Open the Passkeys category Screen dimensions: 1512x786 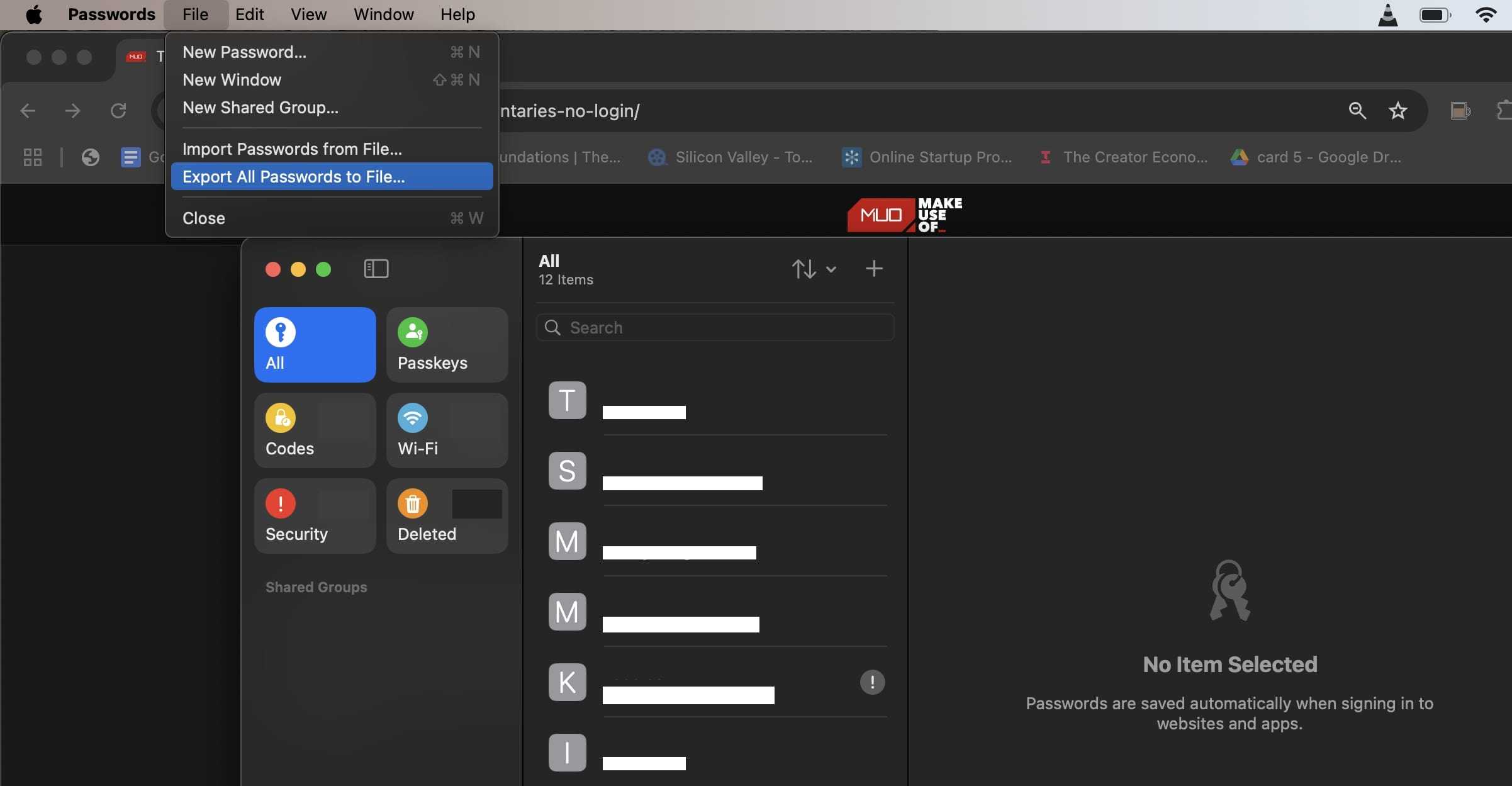447,344
